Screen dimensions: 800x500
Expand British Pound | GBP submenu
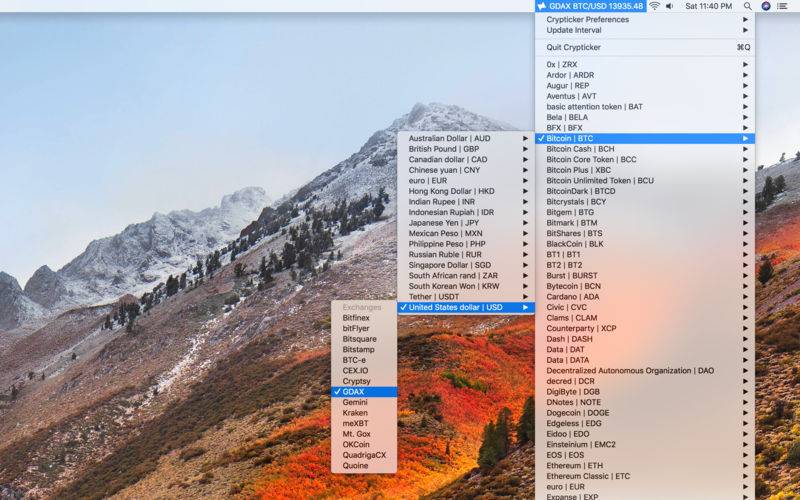[x=466, y=149]
